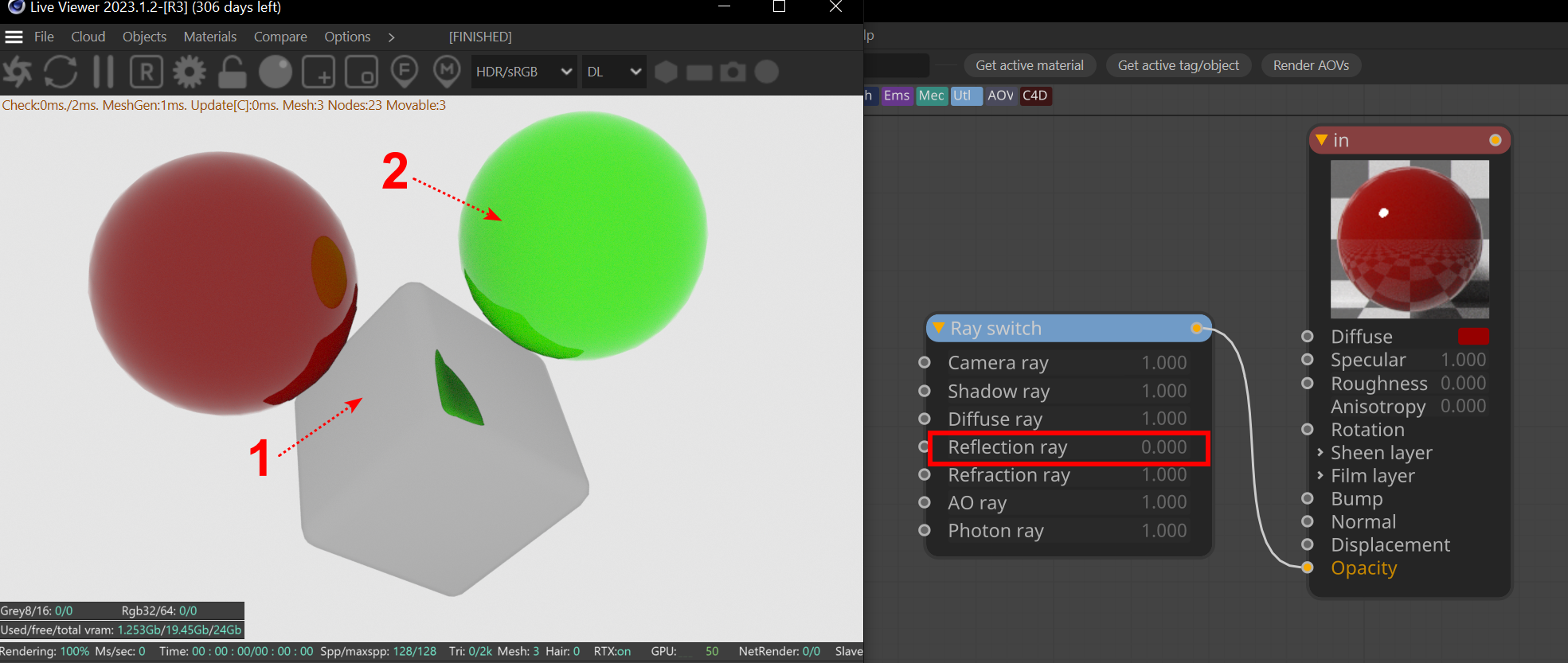Open the DL kernel dropdown
Image resolution: width=1568 pixels, height=663 pixels.
(613, 72)
